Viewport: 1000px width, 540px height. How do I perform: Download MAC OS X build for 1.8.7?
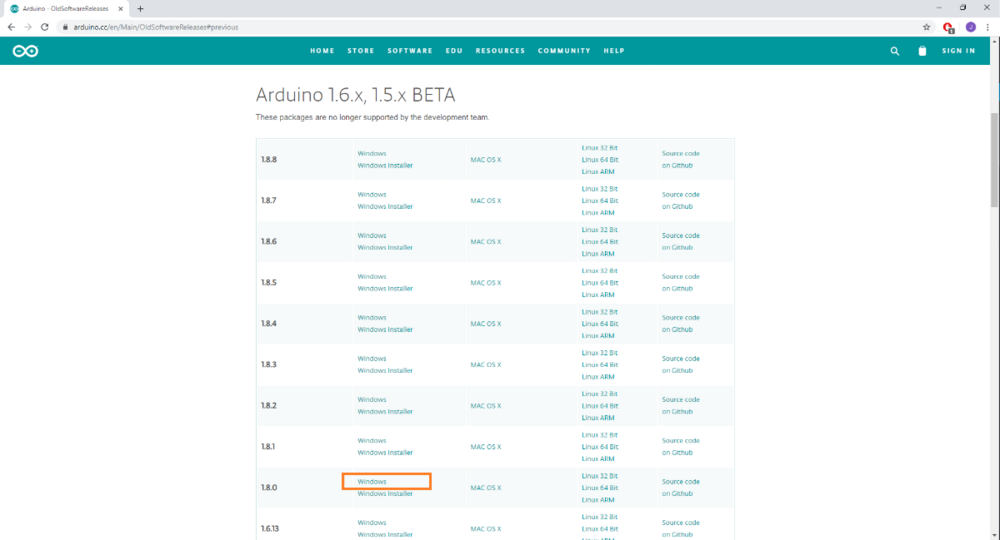point(486,201)
